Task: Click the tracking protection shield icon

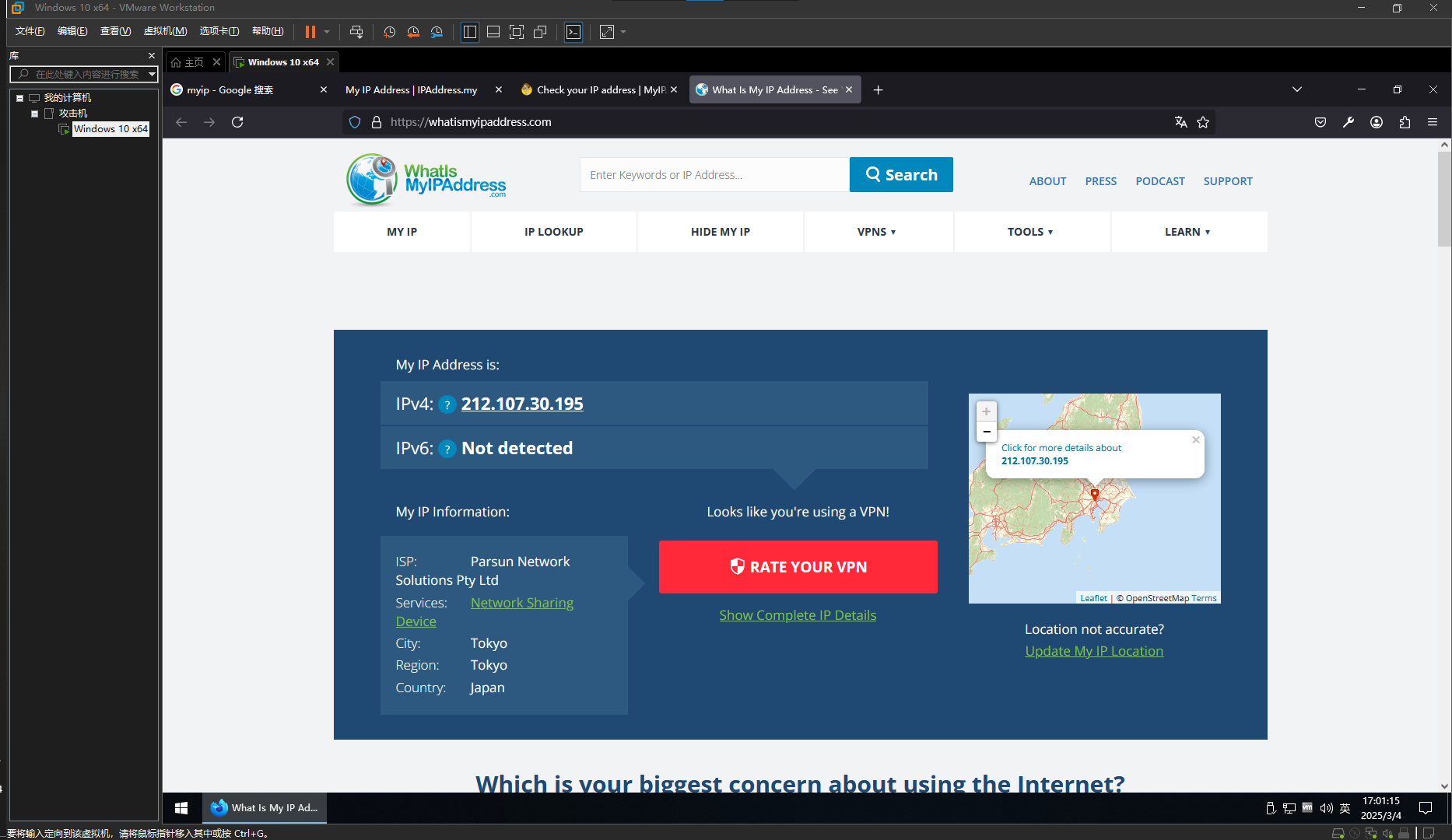Action: click(x=355, y=122)
